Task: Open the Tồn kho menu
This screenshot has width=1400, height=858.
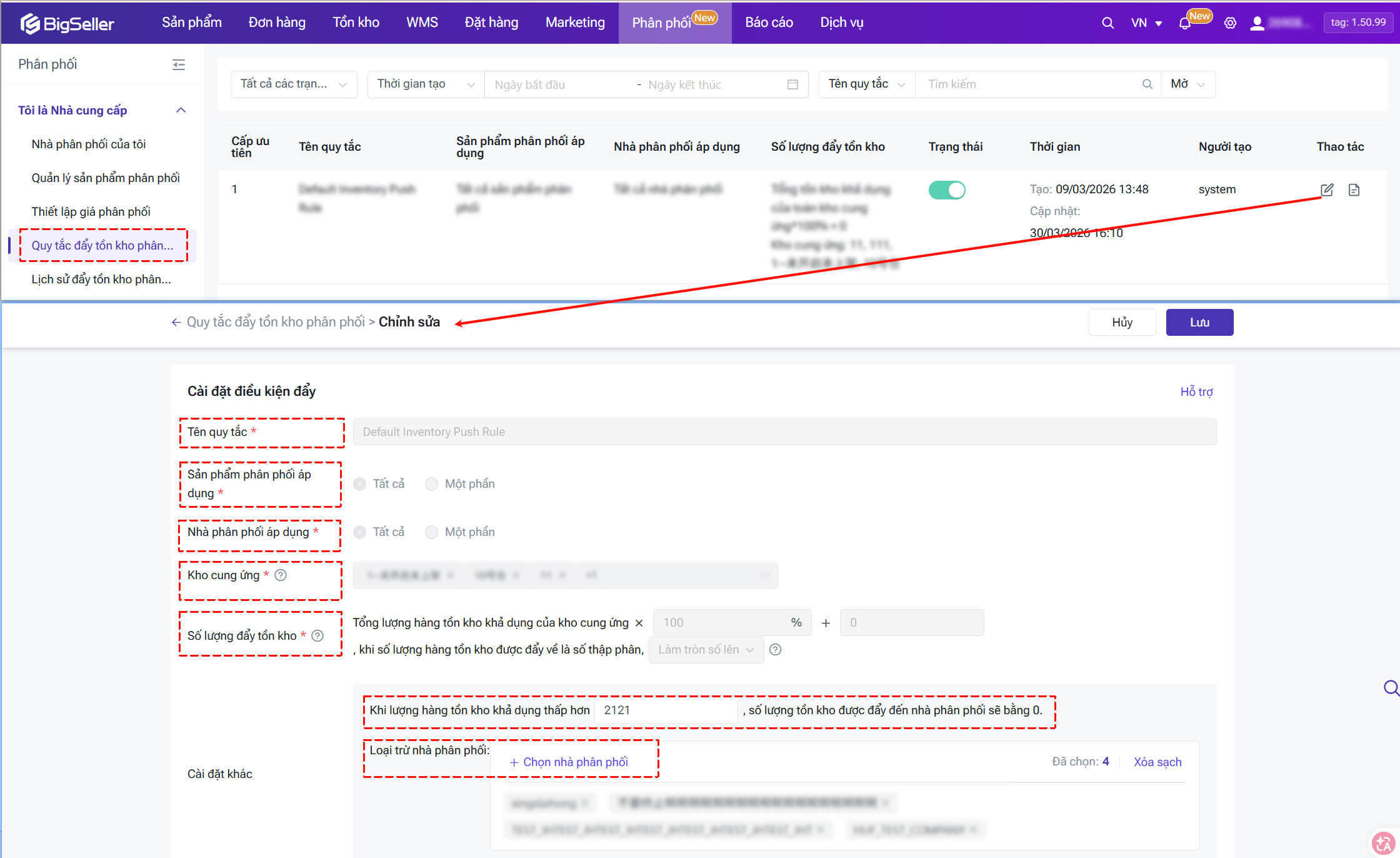Action: tap(356, 23)
